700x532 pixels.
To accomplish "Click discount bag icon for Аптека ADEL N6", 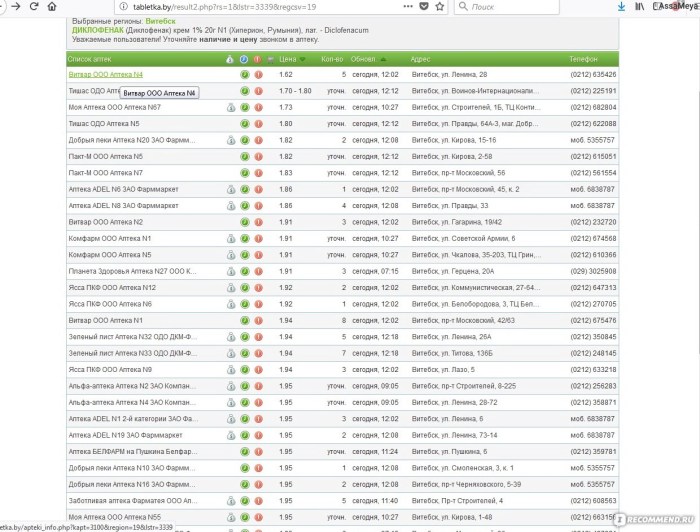I will point(230,190).
